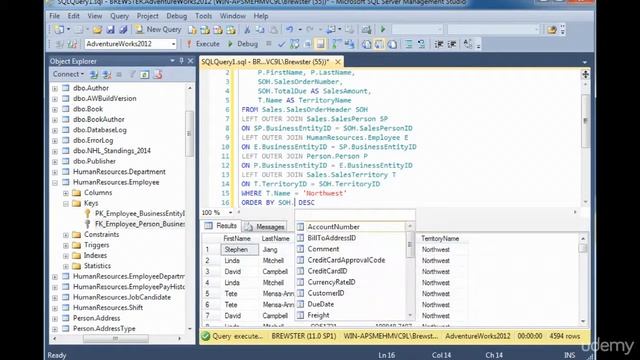Viewport: 640px width, 360px height.
Task: Open the Object Explorer window position dropdown
Action: (x=172, y=61)
